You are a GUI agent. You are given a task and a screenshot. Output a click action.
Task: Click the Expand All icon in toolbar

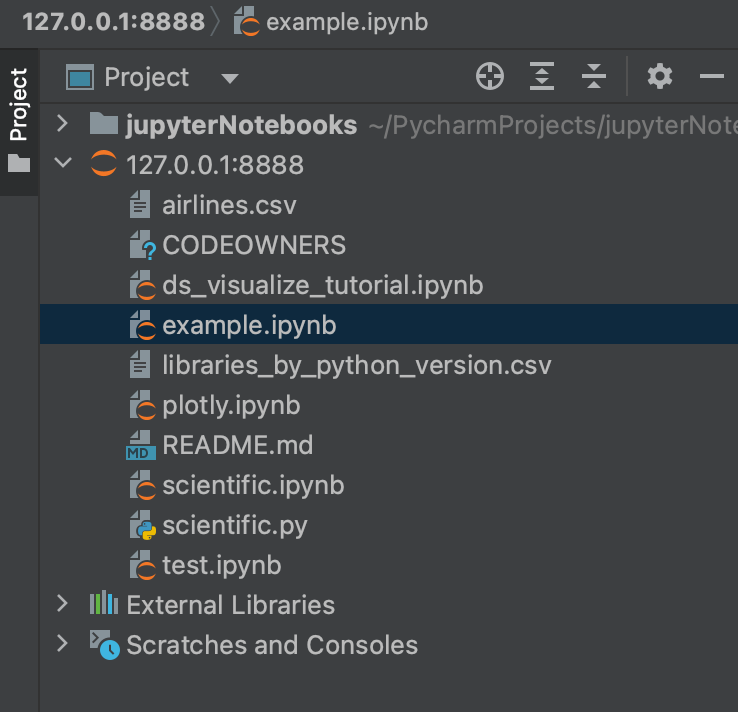pyautogui.click(x=541, y=76)
